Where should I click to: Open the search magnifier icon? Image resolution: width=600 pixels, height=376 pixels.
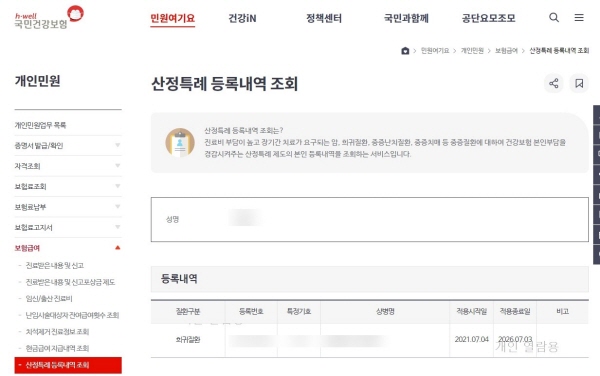[x=554, y=18]
